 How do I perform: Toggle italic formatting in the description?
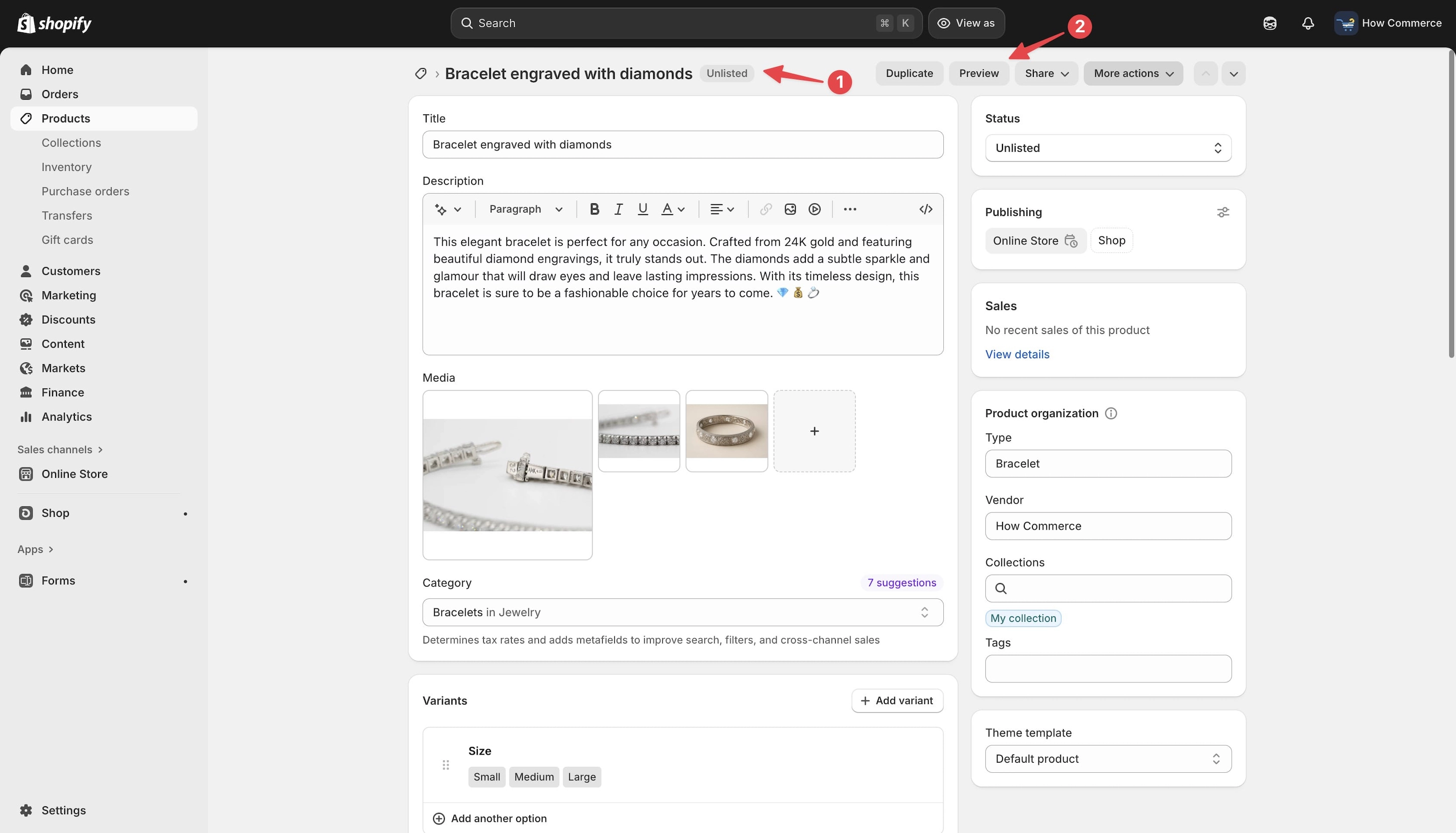click(x=618, y=209)
